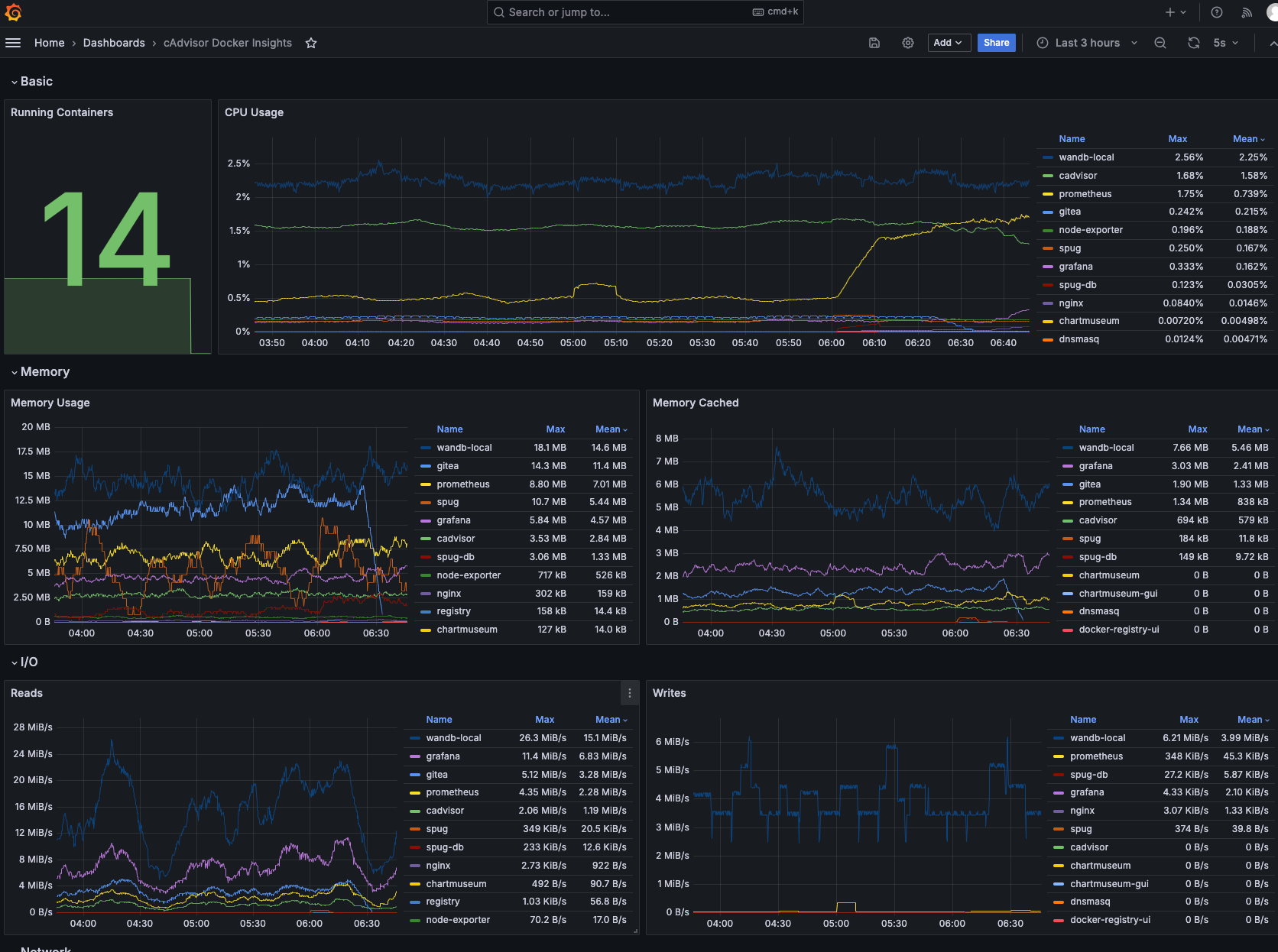Open the Reads panel three-dot menu
The image size is (1278, 952).
coord(630,693)
